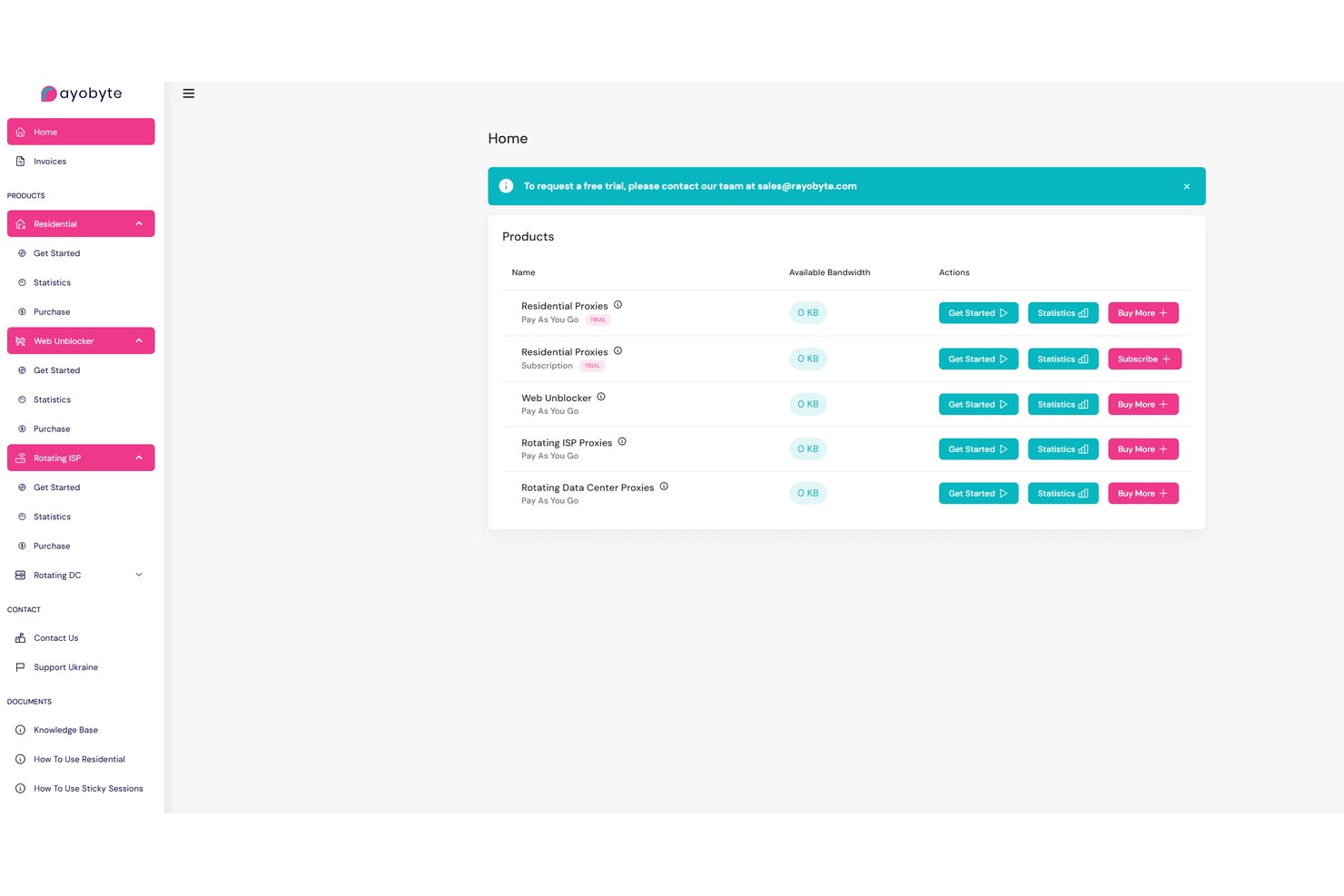This screenshot has height=896, width=1344.
Task: Open the Knowledge Base document
Action: (81, 730)
